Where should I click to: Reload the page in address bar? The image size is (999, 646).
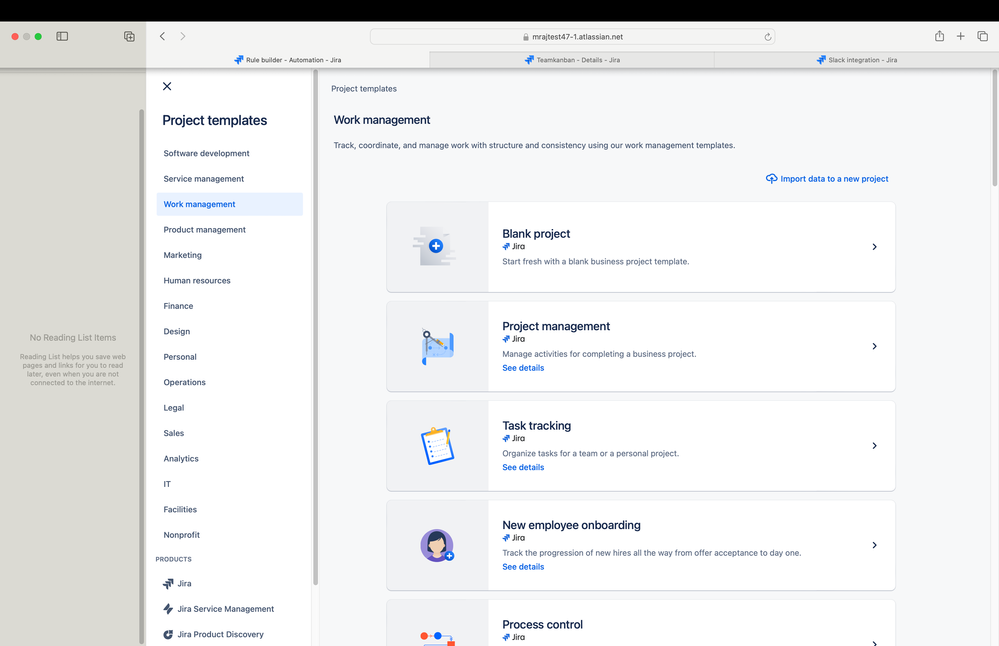point(768,37)
